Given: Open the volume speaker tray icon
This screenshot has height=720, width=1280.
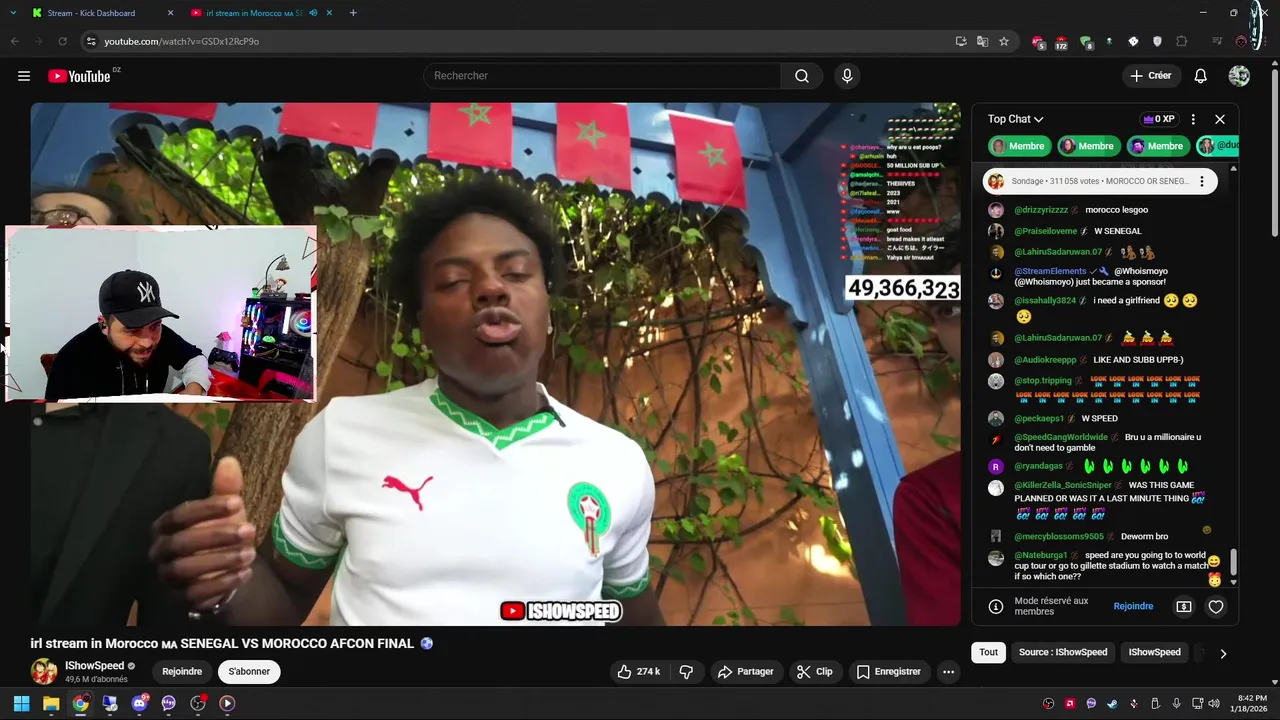Looking at the screenshot, I should pos(1213,703).
